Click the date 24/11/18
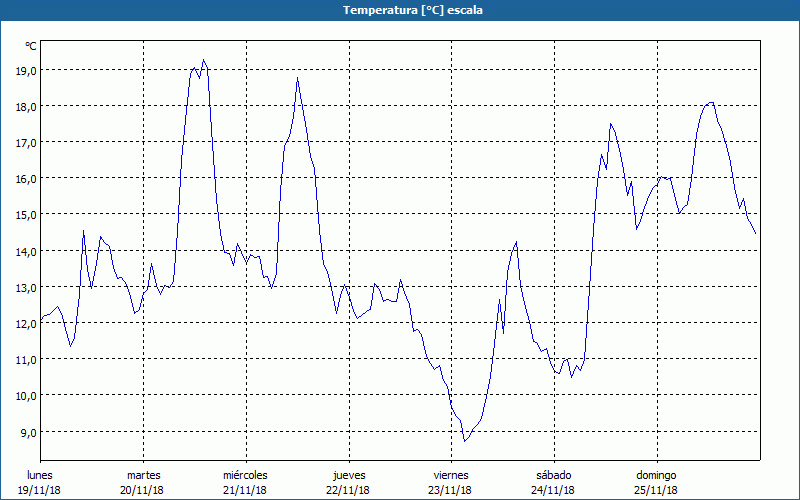 (x=553, y=490)
